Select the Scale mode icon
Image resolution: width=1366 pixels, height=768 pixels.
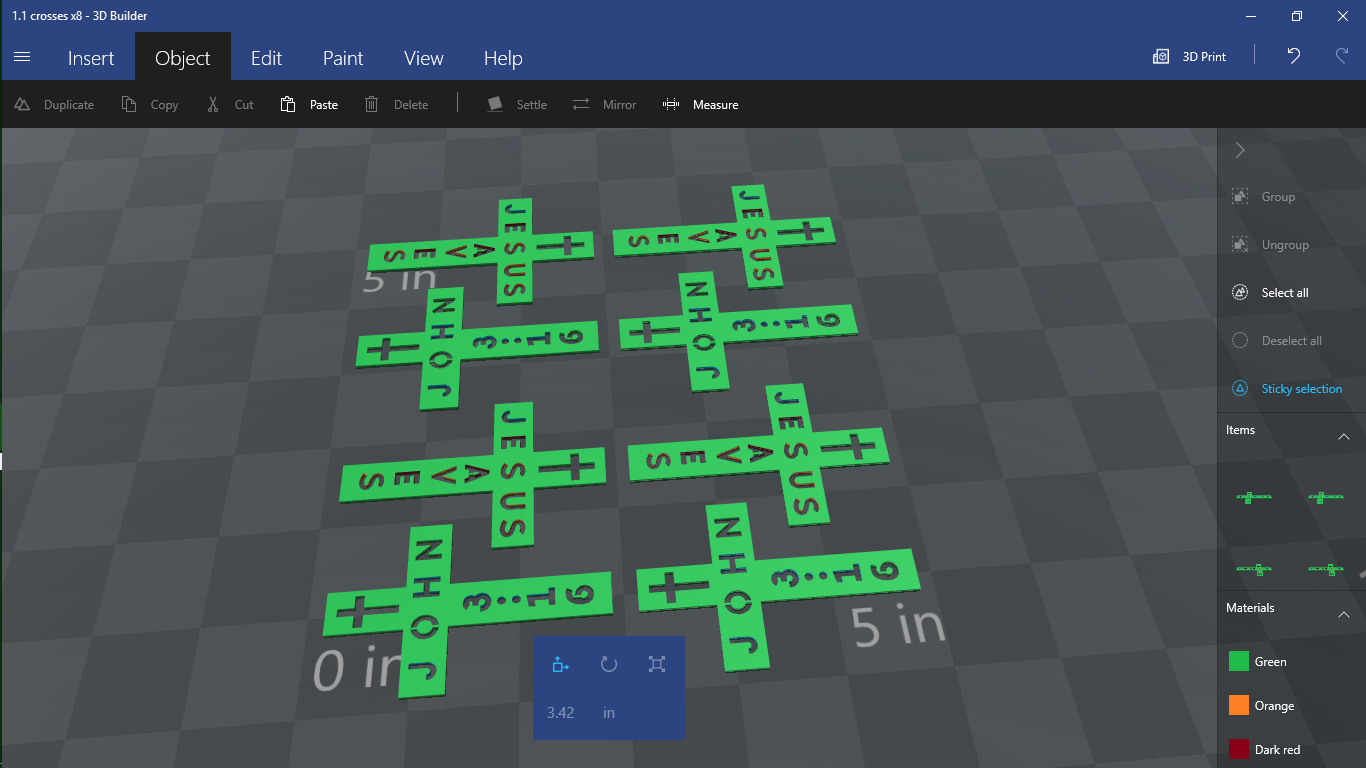coord(656,664)
